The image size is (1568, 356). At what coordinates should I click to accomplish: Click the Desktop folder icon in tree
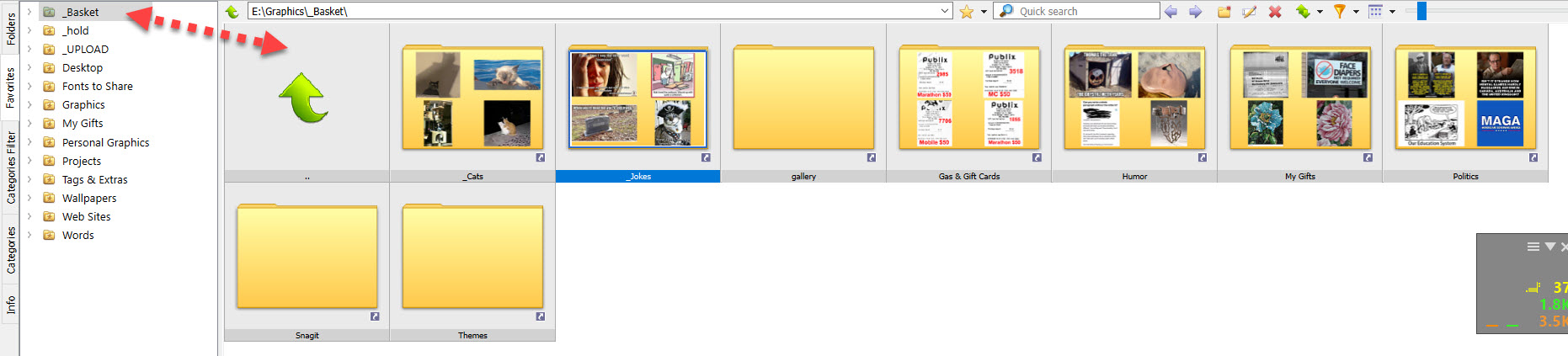[x=49, y=67]
